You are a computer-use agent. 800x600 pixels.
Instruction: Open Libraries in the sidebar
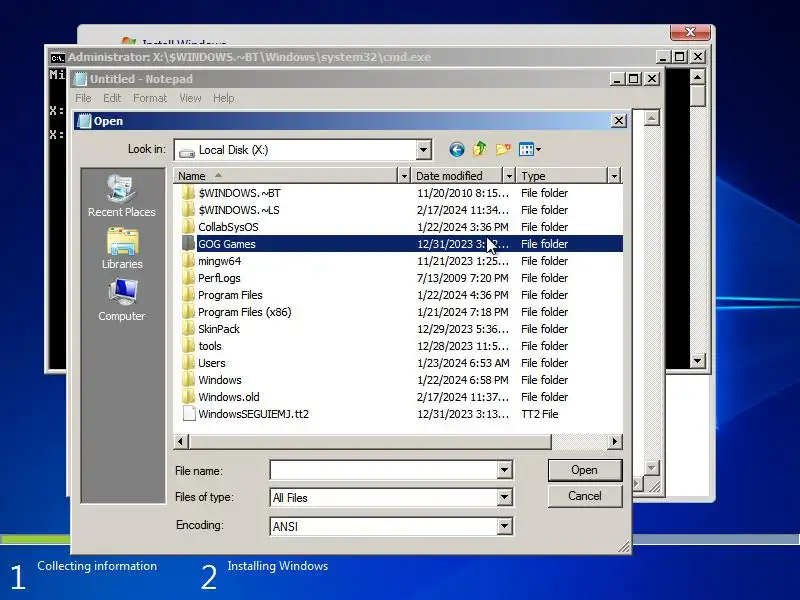click(x=121, y=248)
